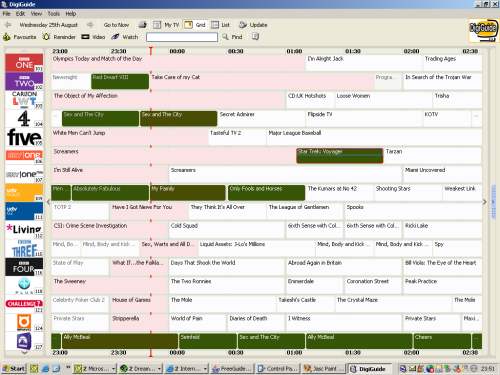Open the Windows Start menu
Screen dimensions: 500x375
pyautogui.click(x=13, y=368)
